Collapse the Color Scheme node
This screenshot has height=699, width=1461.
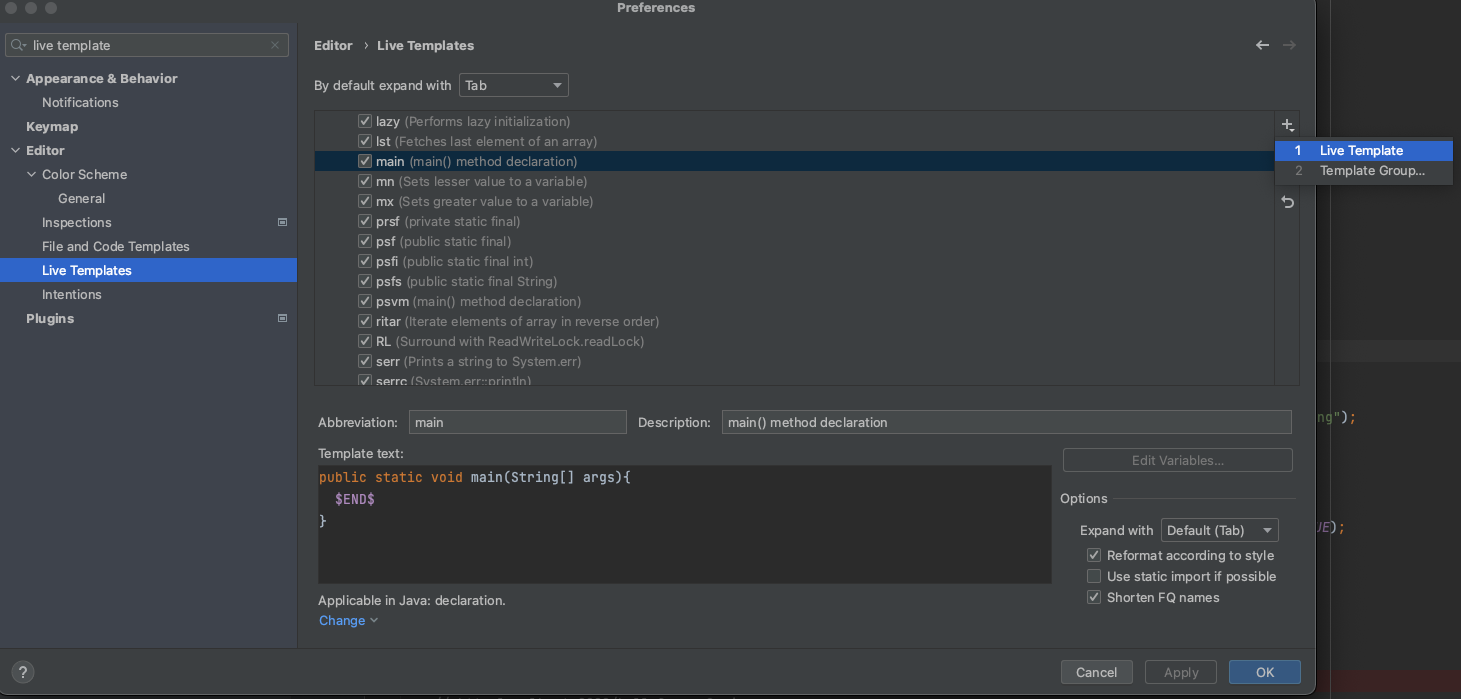pyautogui.click(x=31, y=174)
